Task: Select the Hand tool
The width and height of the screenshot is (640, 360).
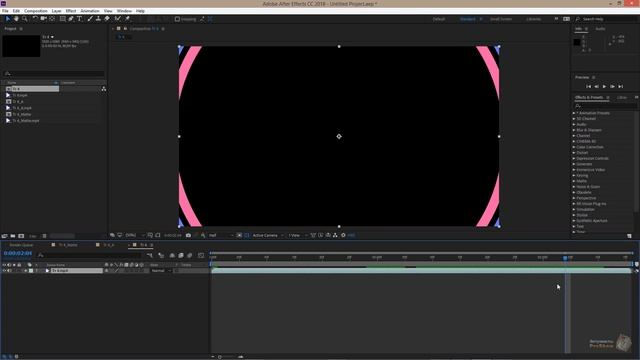Action: coord(16,19)
